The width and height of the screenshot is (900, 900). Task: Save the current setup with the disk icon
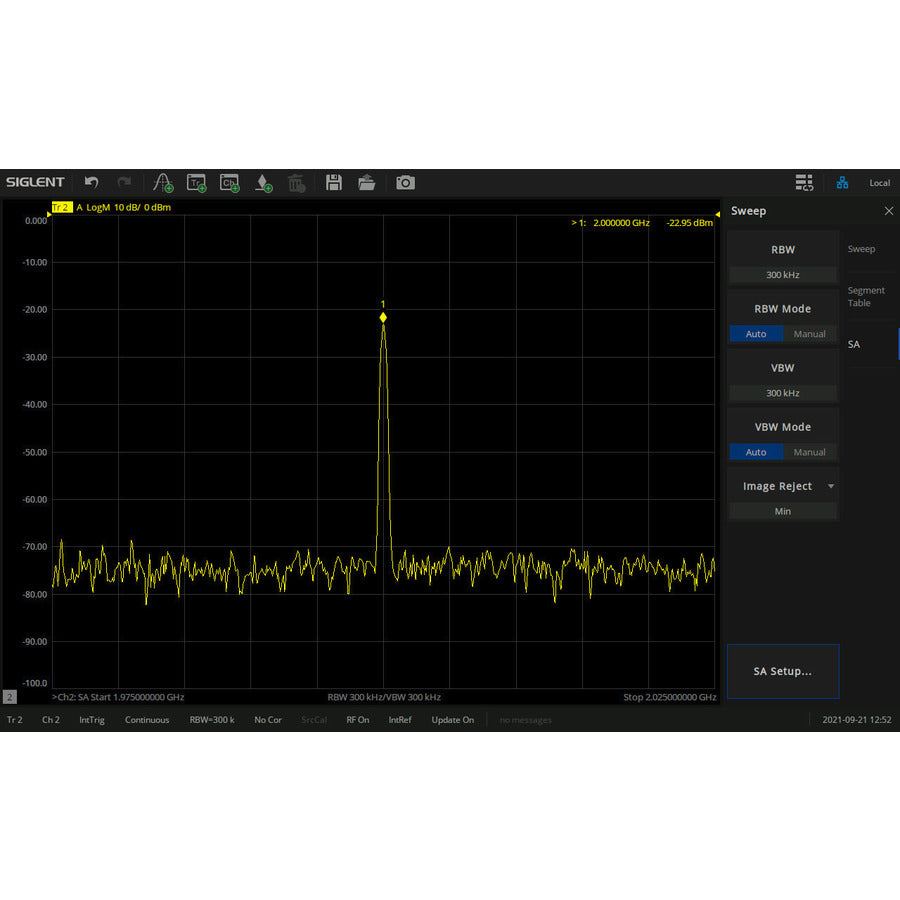pos(333,183)
